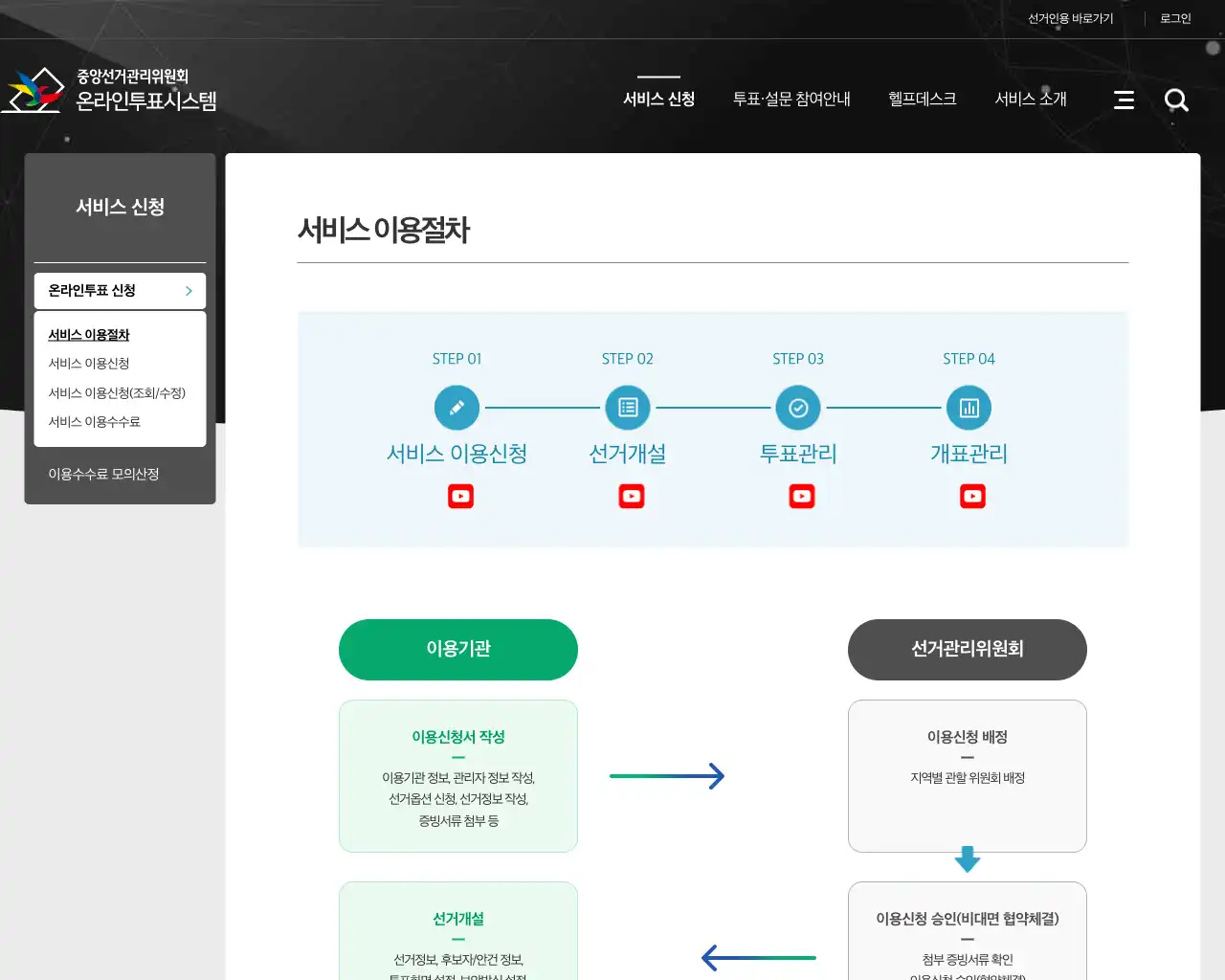1225x980 pixels.
Task: Click the 선거관리위원회 button
Action: click(967, 649)
